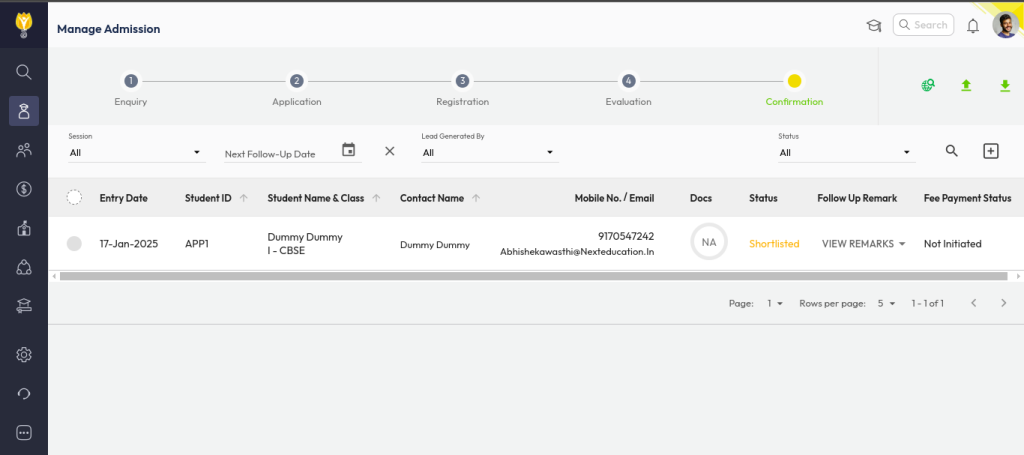The height and width of the screenshot is (455, 1024).
Task: Open the Lead Generated By dropdown
Action: (x=488, y=153)
